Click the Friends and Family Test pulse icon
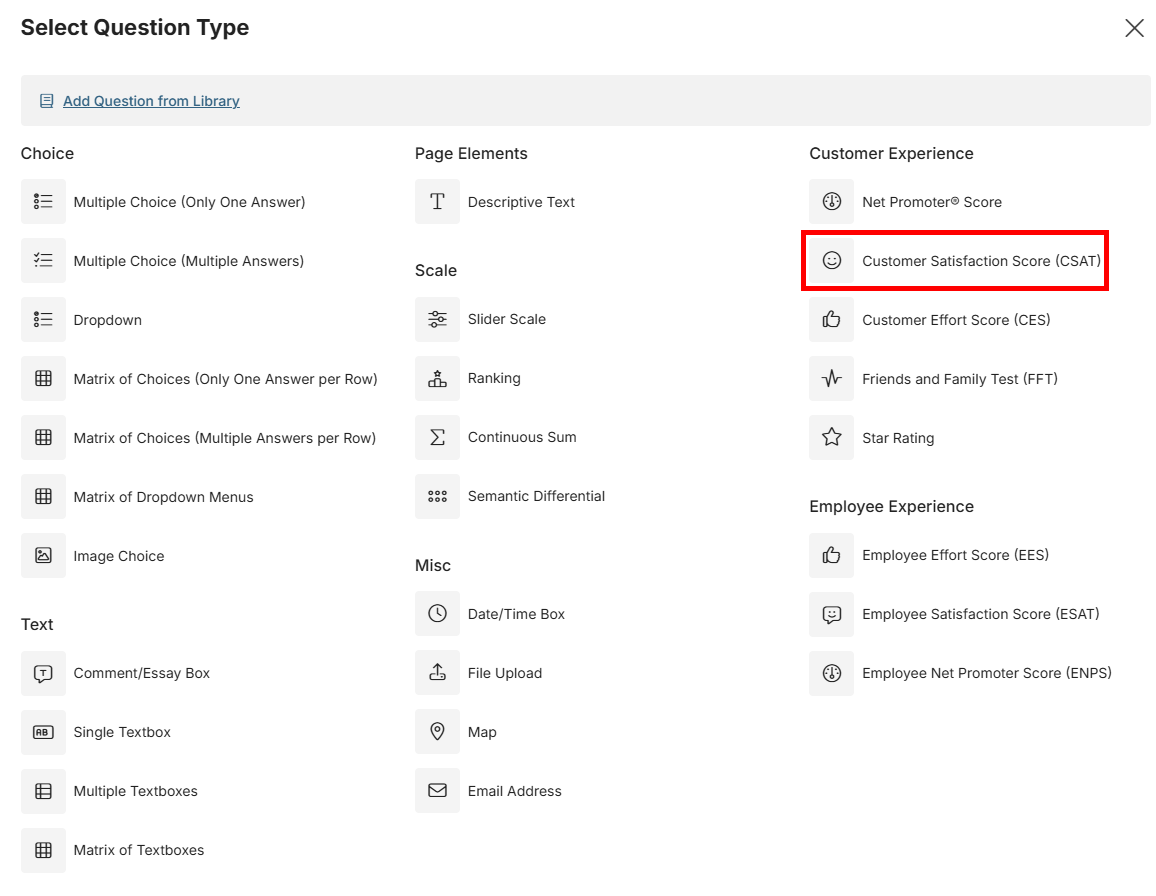 point(832,378)
